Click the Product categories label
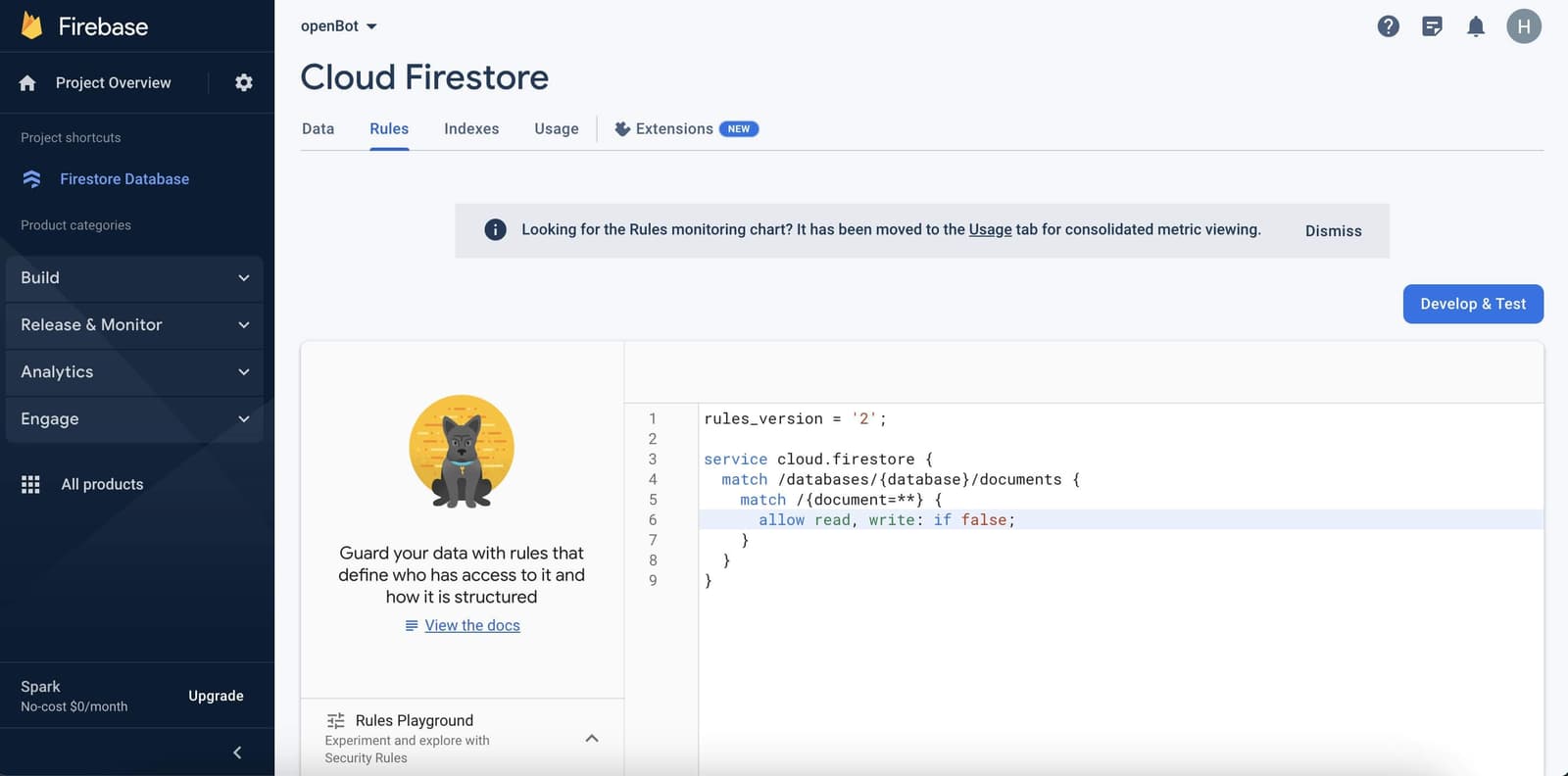Viewport: 1568px width, 776px height. pos(75,225)
